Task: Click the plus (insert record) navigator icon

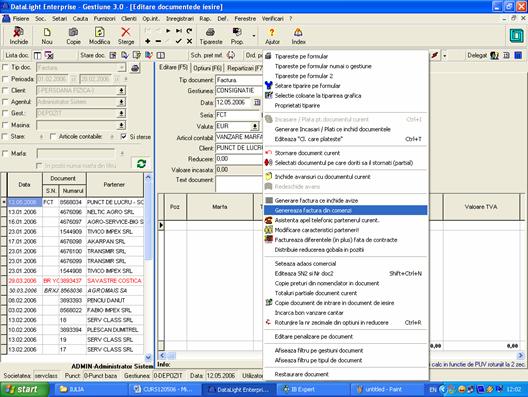Action: (147, 41)
